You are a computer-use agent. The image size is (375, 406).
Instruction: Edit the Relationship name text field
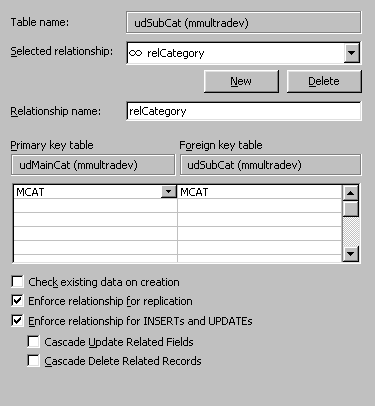pos(244,111)
